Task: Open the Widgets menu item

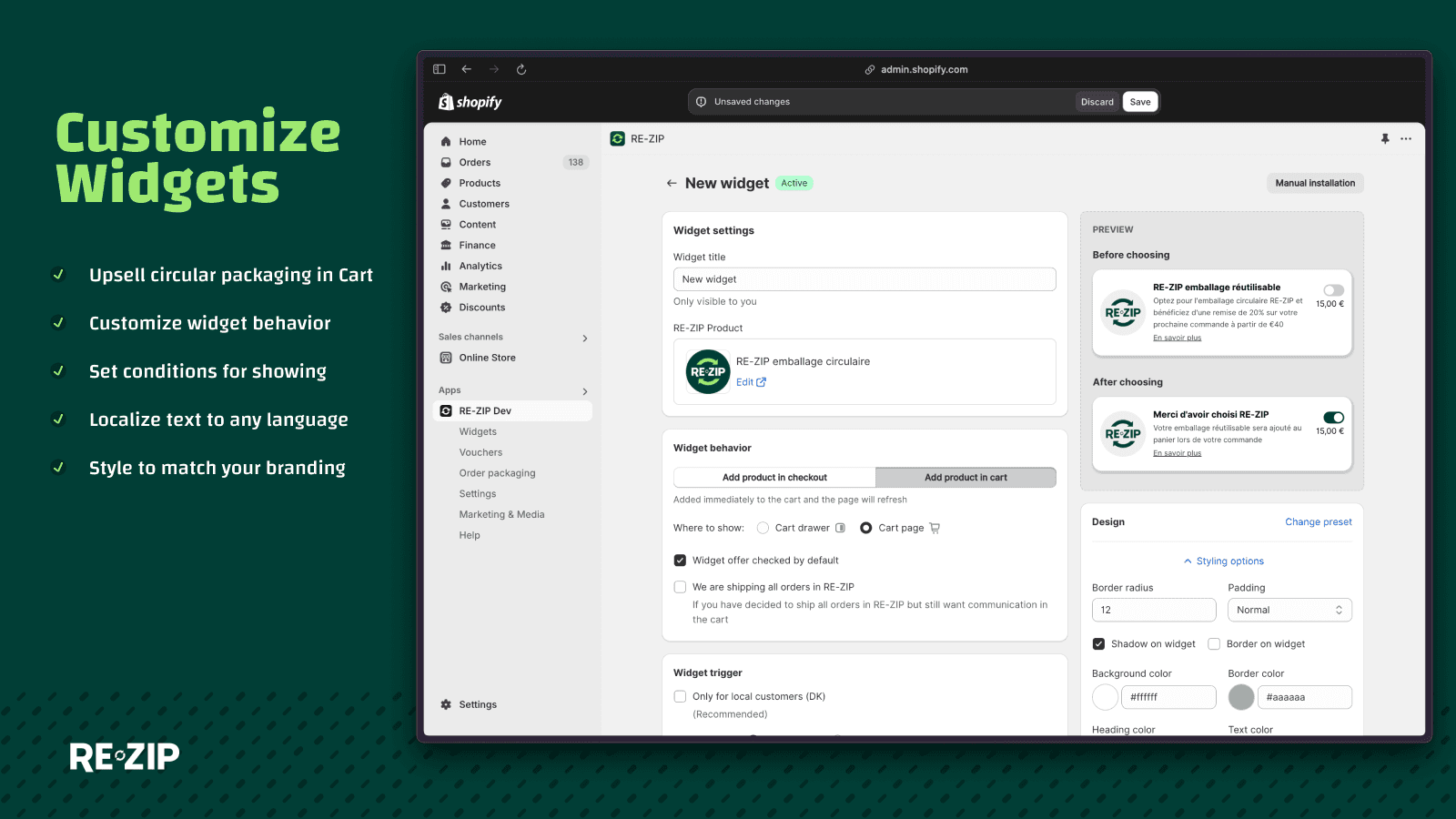Action: (x=478, y=431)
